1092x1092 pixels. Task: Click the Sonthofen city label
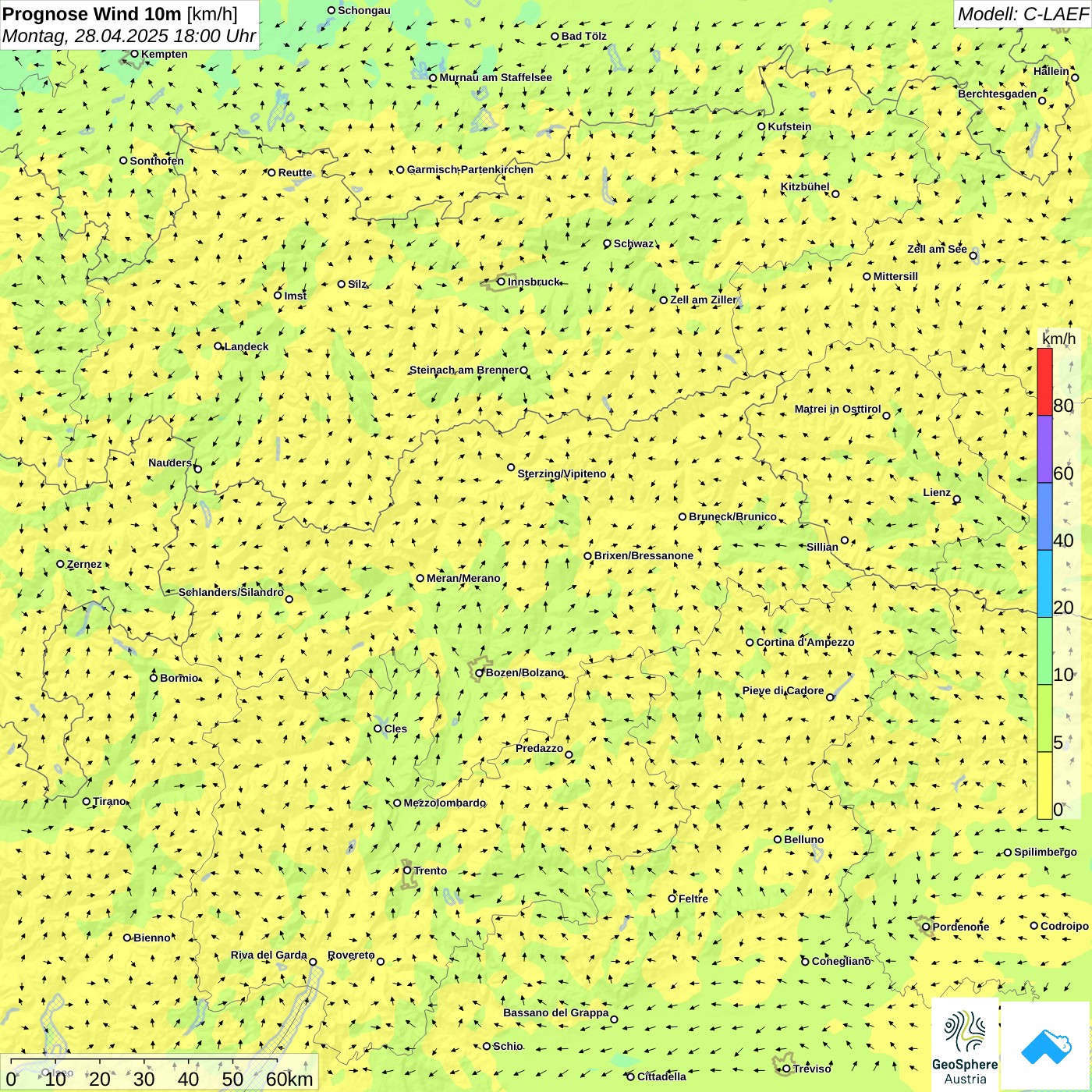coord(157,161)
